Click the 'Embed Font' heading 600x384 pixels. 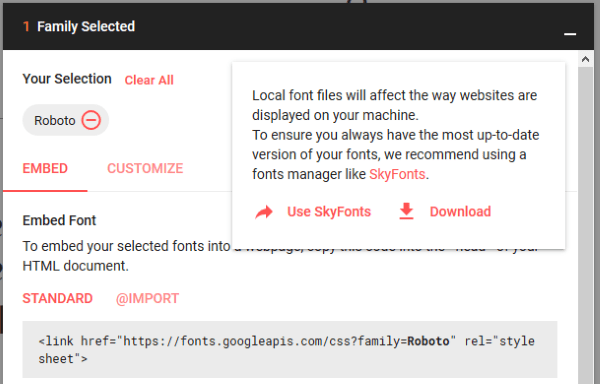click(x=59, y=220)
